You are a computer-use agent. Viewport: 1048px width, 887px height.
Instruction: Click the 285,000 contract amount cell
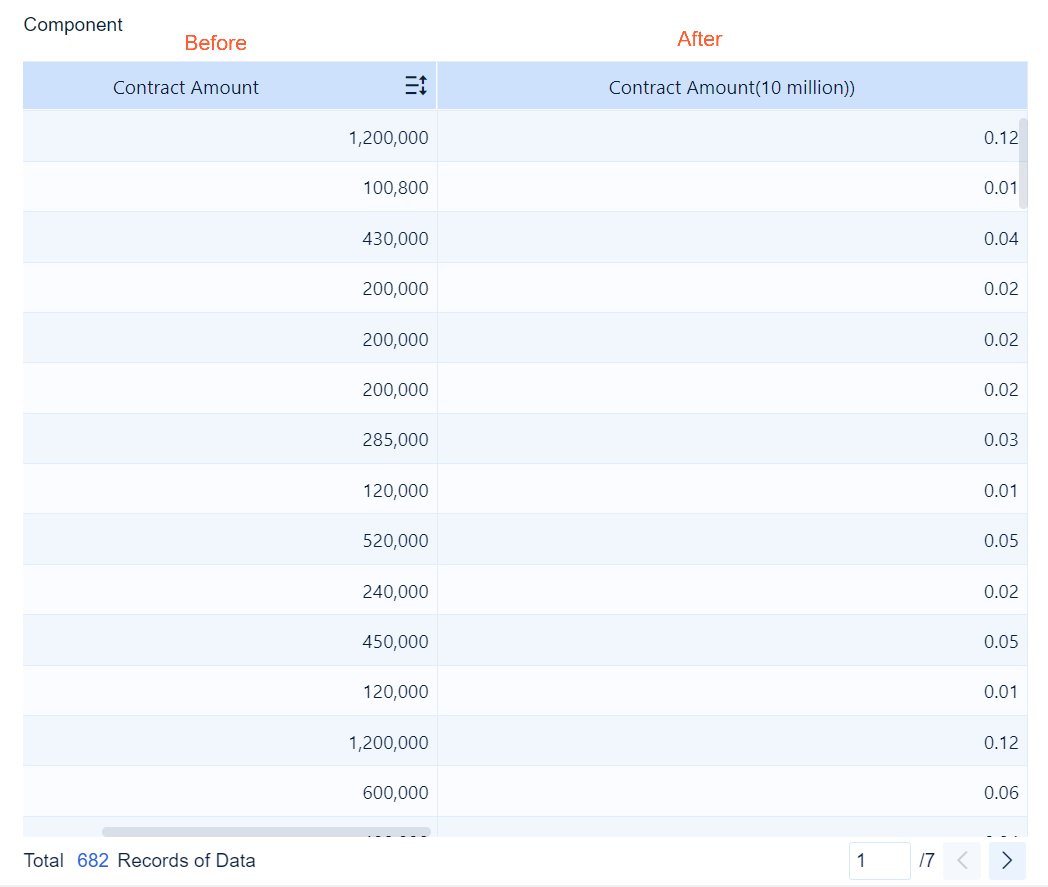(x=395, y=439)
